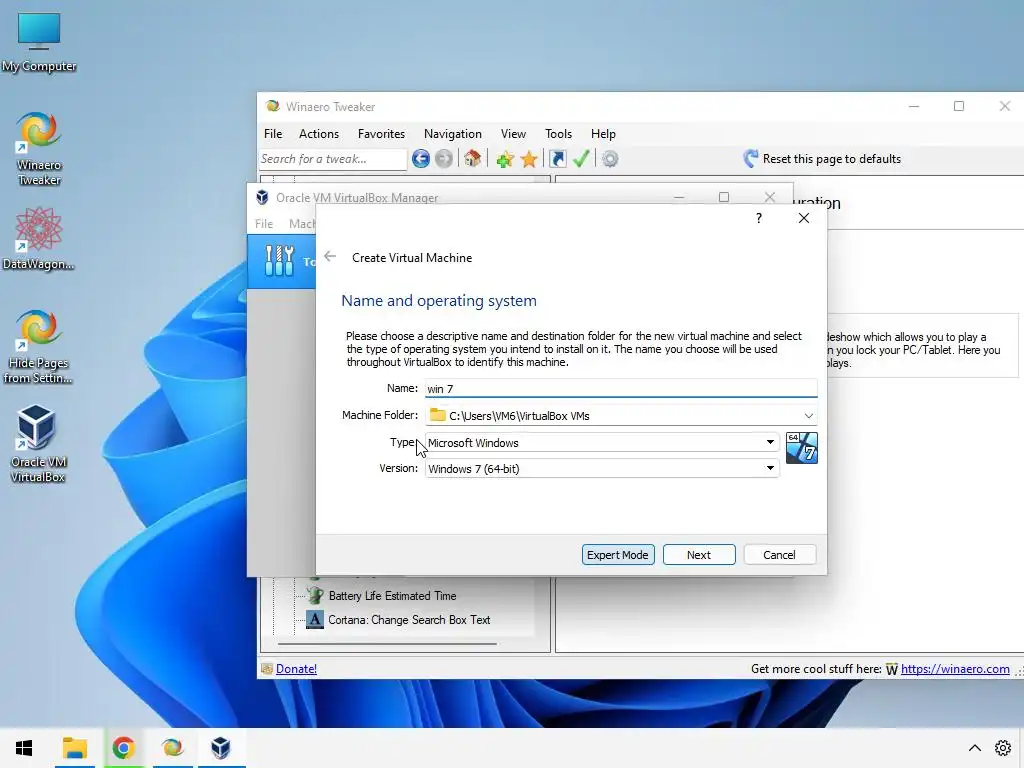
Task: Open Winaero File menu
Action: (x=273, y=134)
